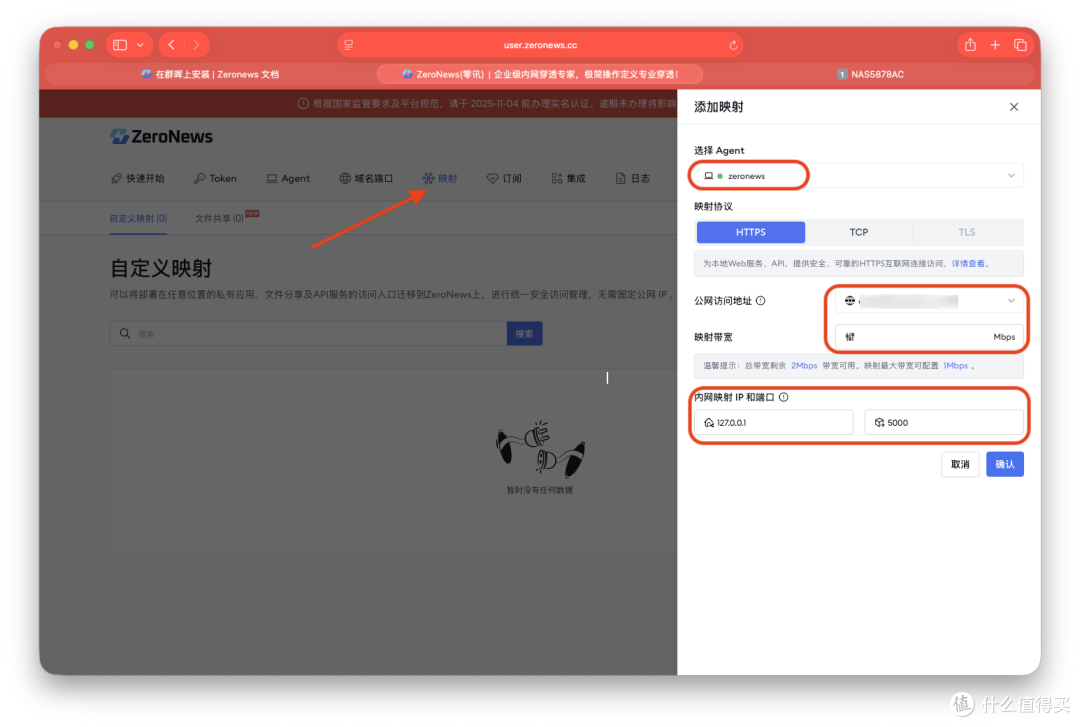This screenshot has height=727, width=1080.
Task: Open the Token navigation item
Action: click(215, 178)
